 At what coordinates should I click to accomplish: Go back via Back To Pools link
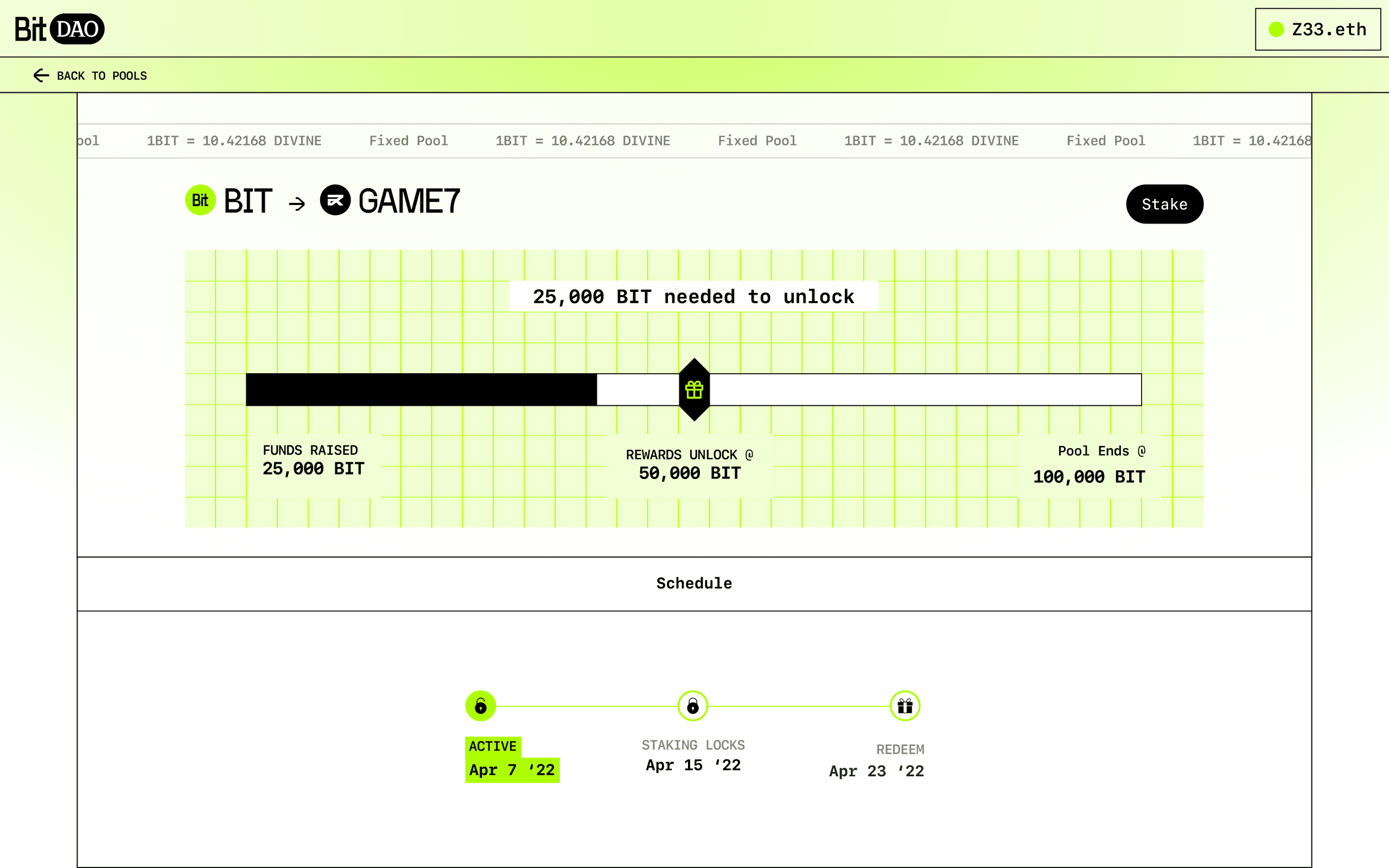pos(101,76)
